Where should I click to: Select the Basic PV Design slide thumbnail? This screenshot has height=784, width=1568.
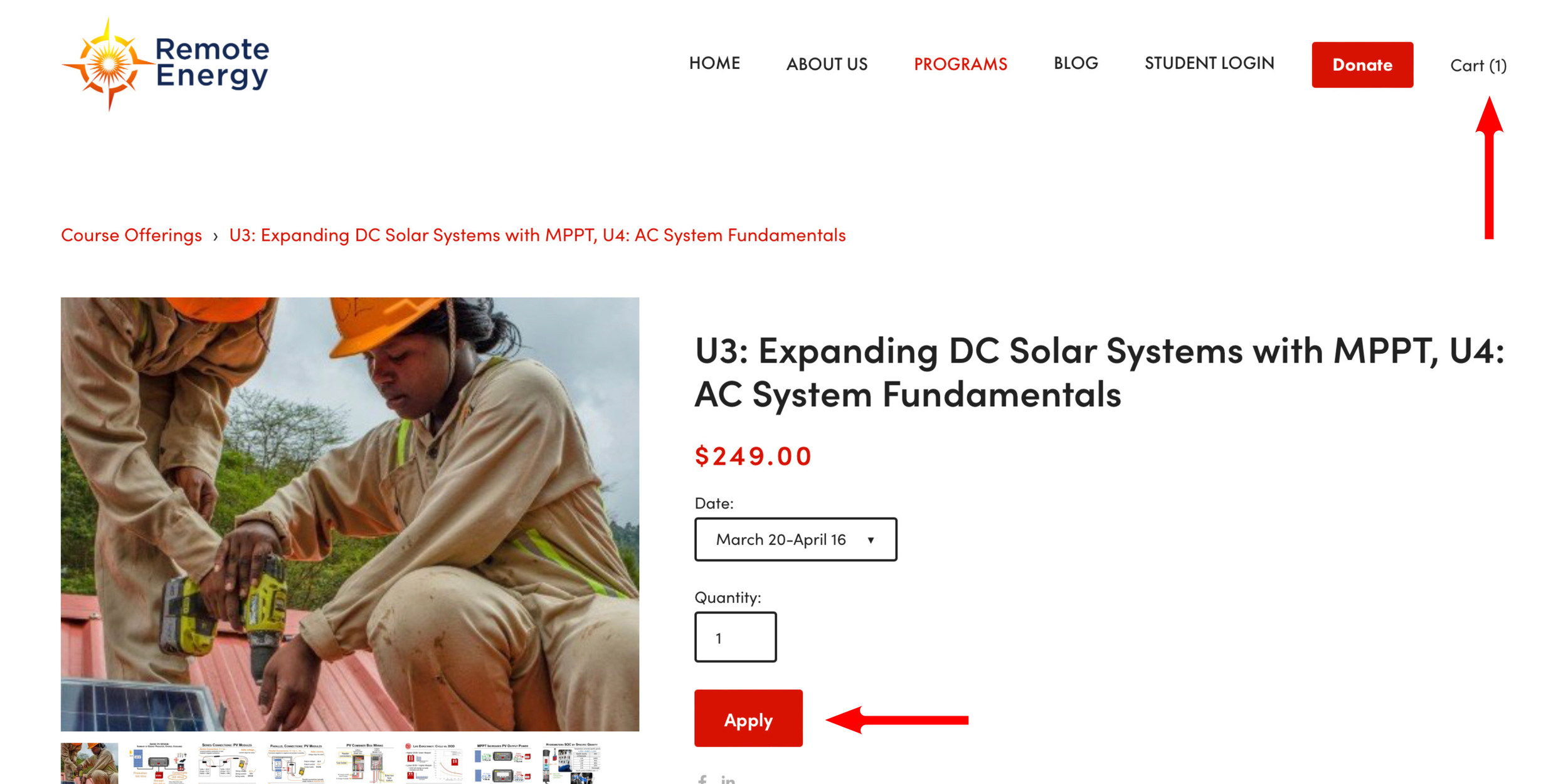pos(158,763)
